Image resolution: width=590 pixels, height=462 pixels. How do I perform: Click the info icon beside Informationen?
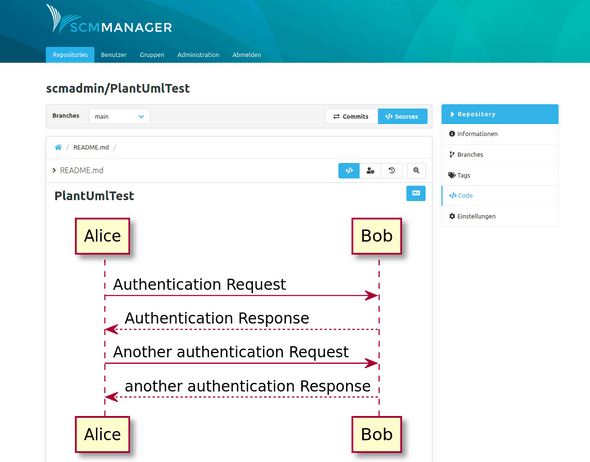[452, 134]
